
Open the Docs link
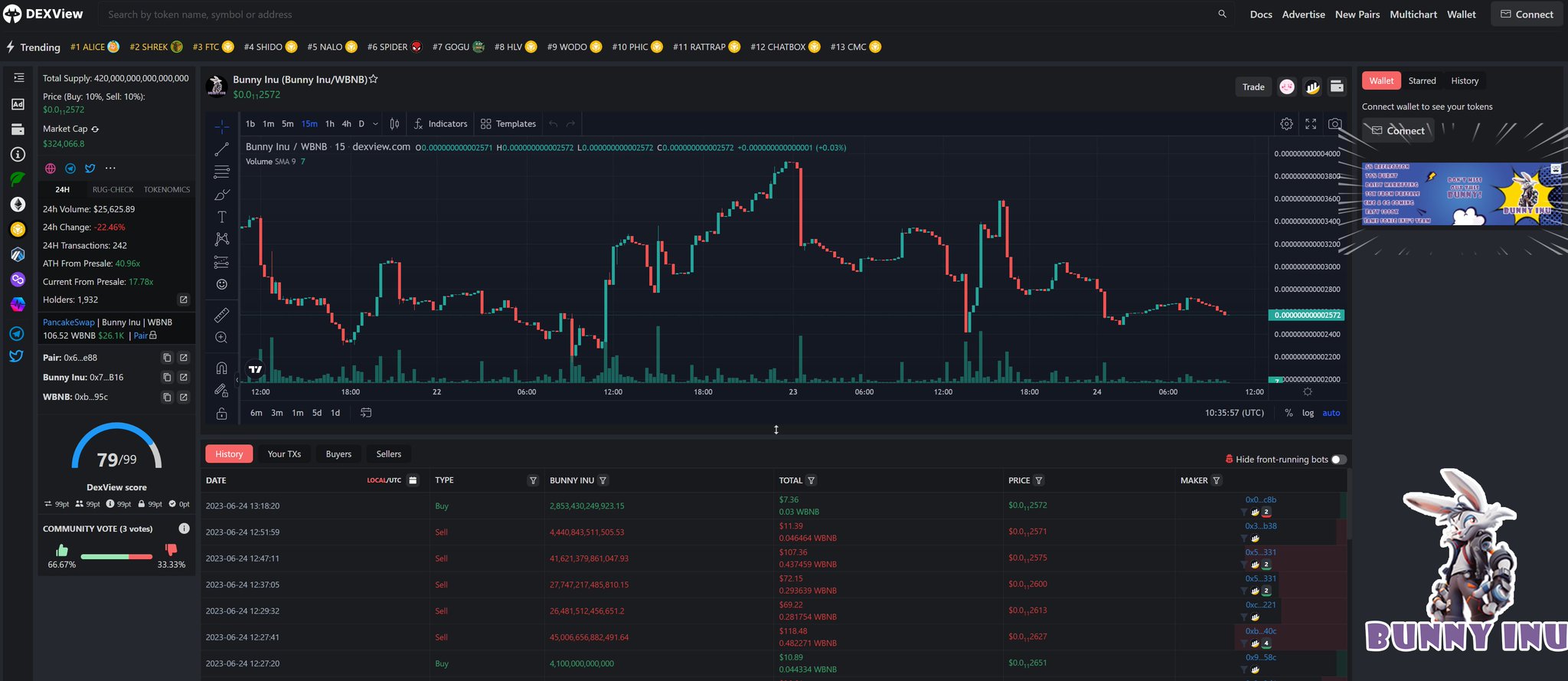[x=1261, y=14]
